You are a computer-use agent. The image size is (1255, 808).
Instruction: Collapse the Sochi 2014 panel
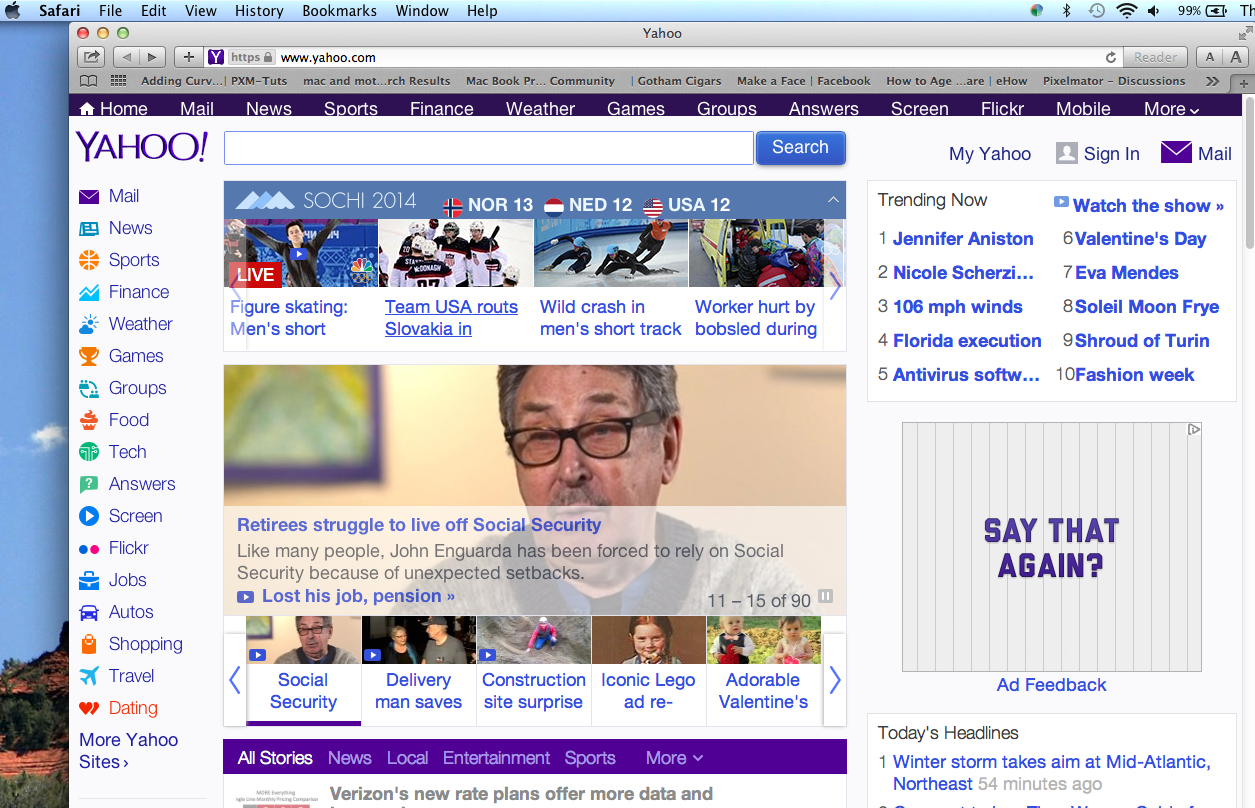pyautogui.click(x=833, y=200)
